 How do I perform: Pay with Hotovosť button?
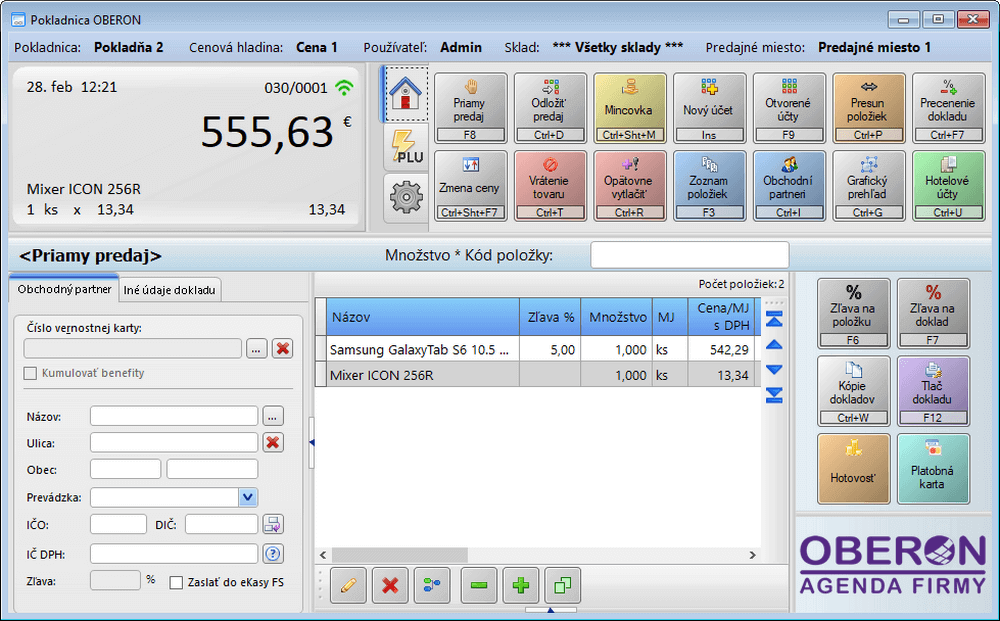click(x=853, y=469)
